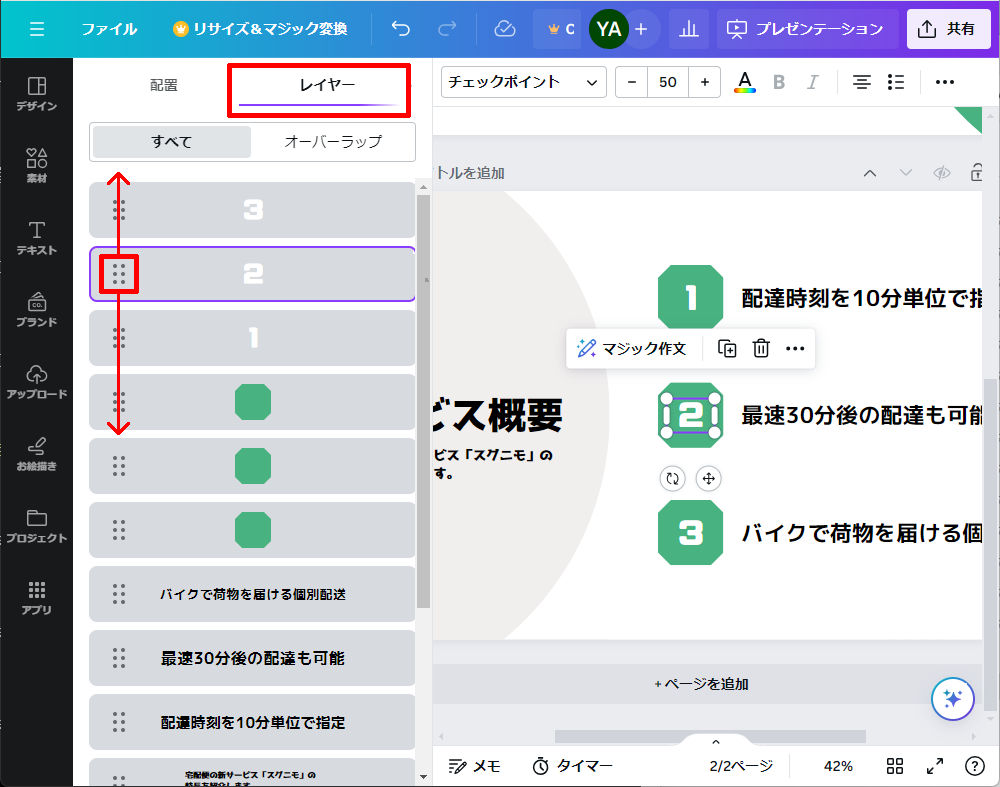1000x787 pixels.
Task: Switch to grid view of pages
Action: (895, 766)
